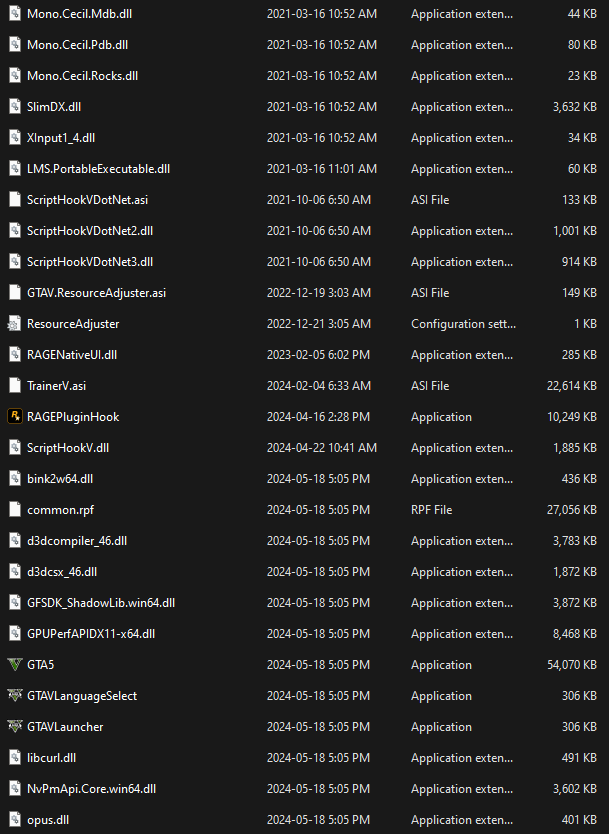The image size is (609, 834).
Task: Click the ScriptHookVDotNet2.dll file icon
Action: pyautogui.click(x=15, y=230)
